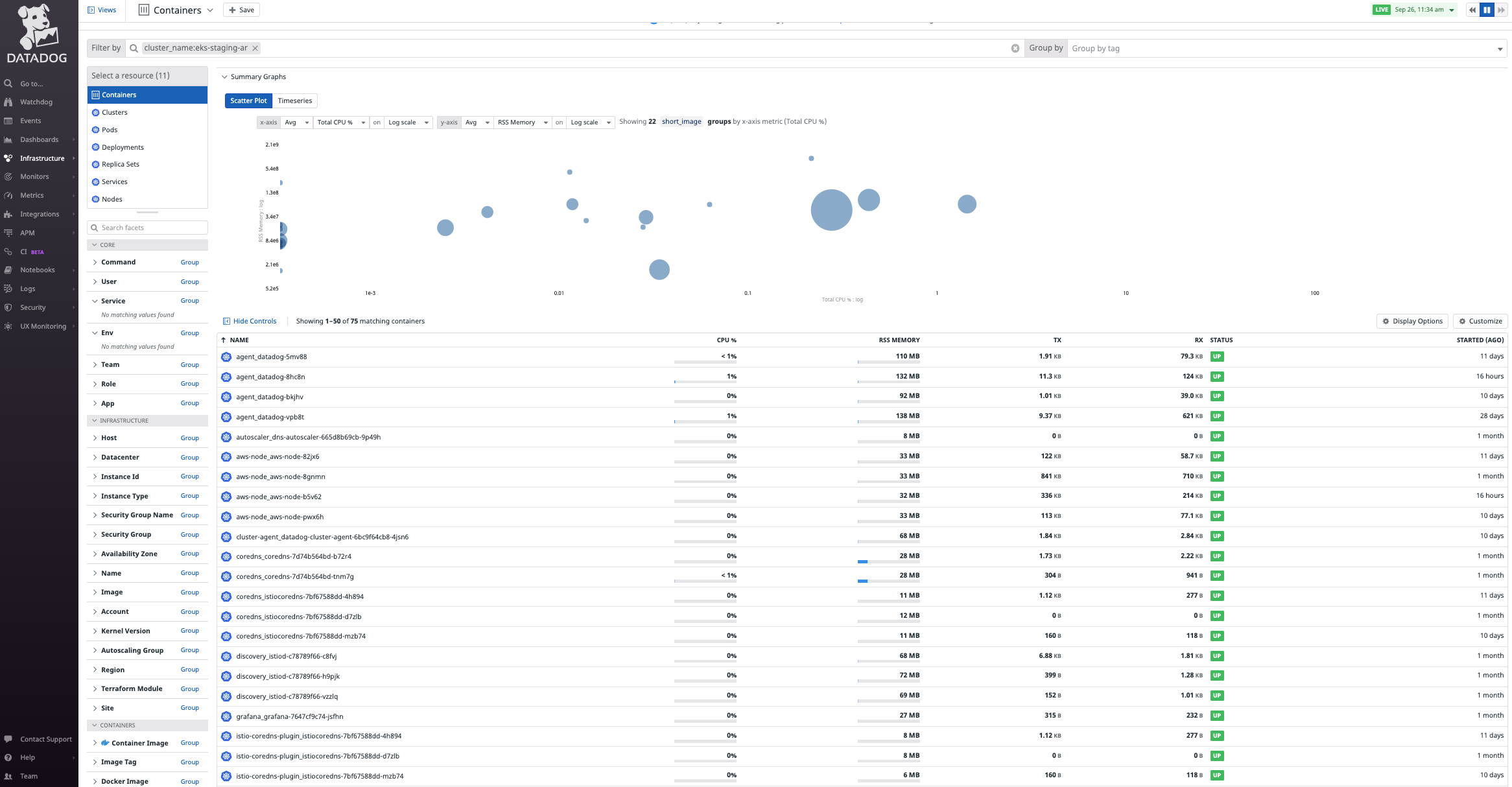The height and width of the screenshot is (787, 1512).
Task: Open the Security shield icon
Action: 8,307
